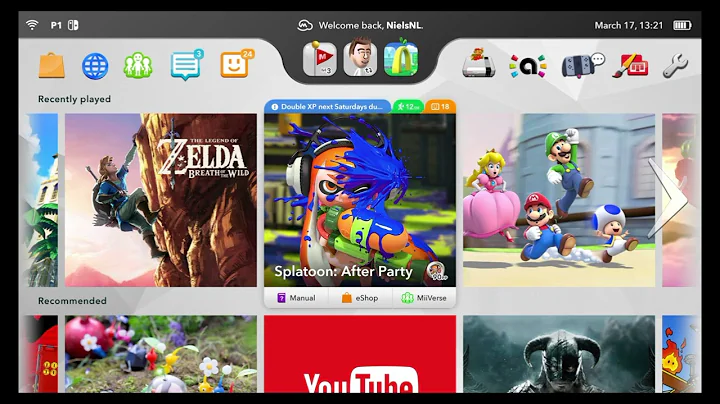Click the 'Recently played' heading

74,99
